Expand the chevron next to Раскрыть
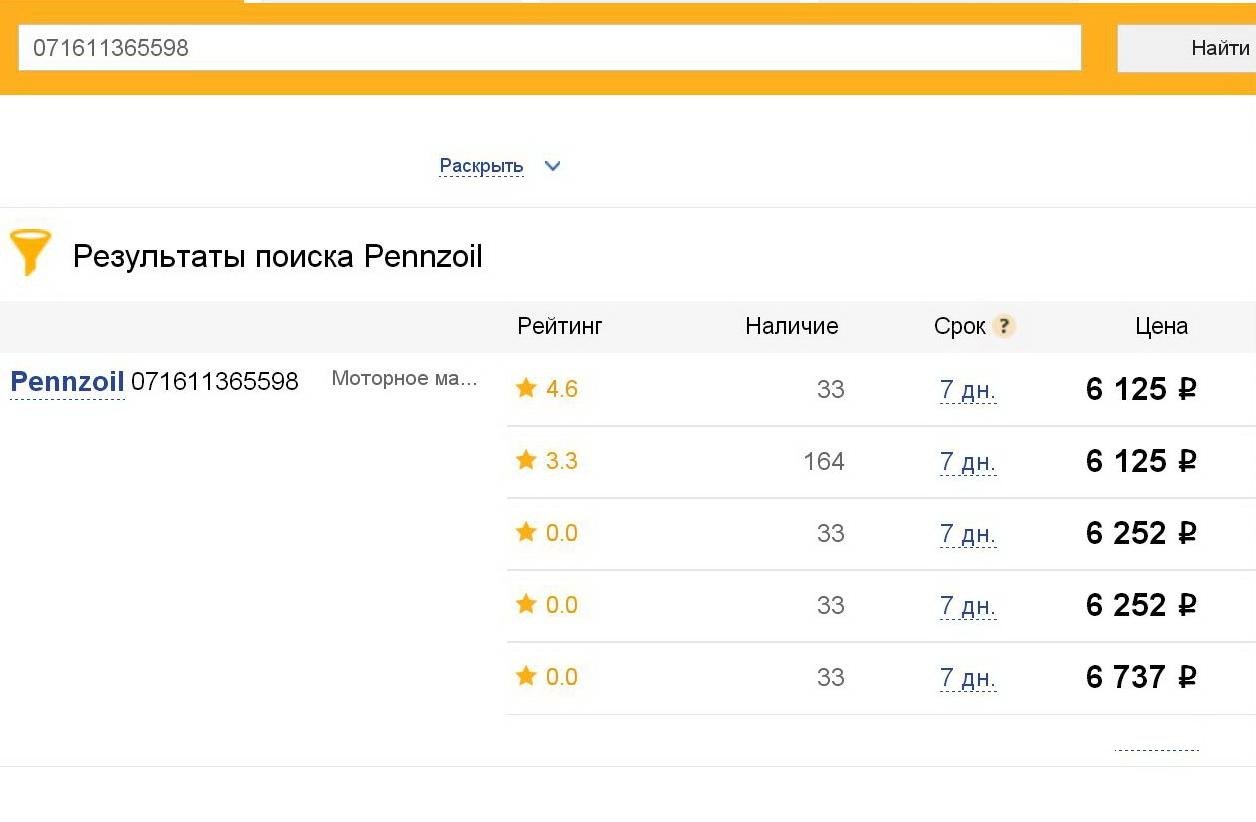Viewport: 1256px width, 822px height. [x=552, y=166]
